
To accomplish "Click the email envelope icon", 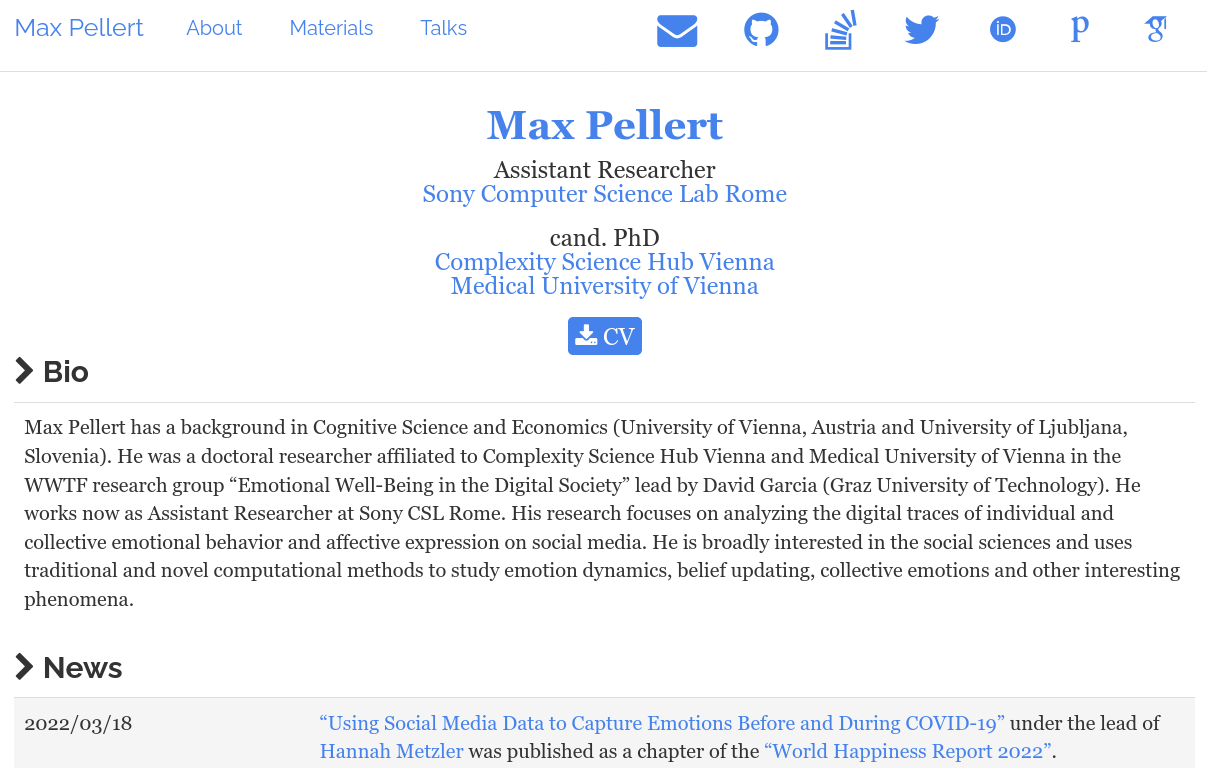I will point(677,30).
